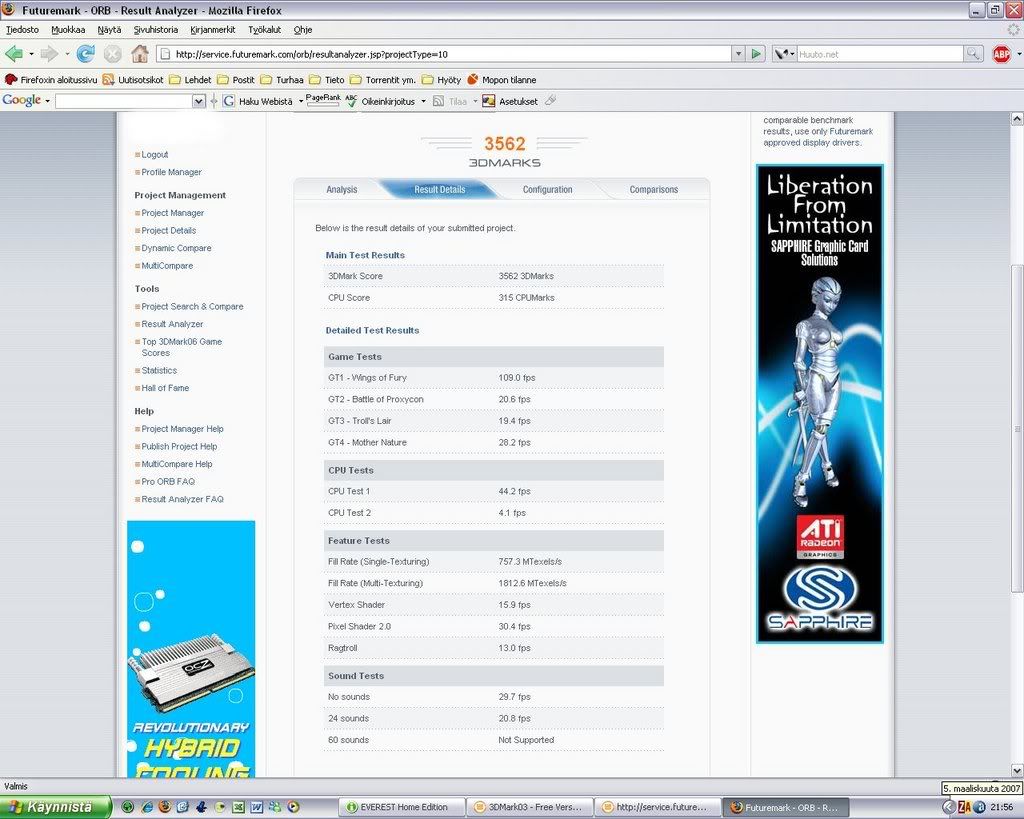Open the Ohje menu
This screenshot has width=1024, height=819.
(x=302, y=29)
